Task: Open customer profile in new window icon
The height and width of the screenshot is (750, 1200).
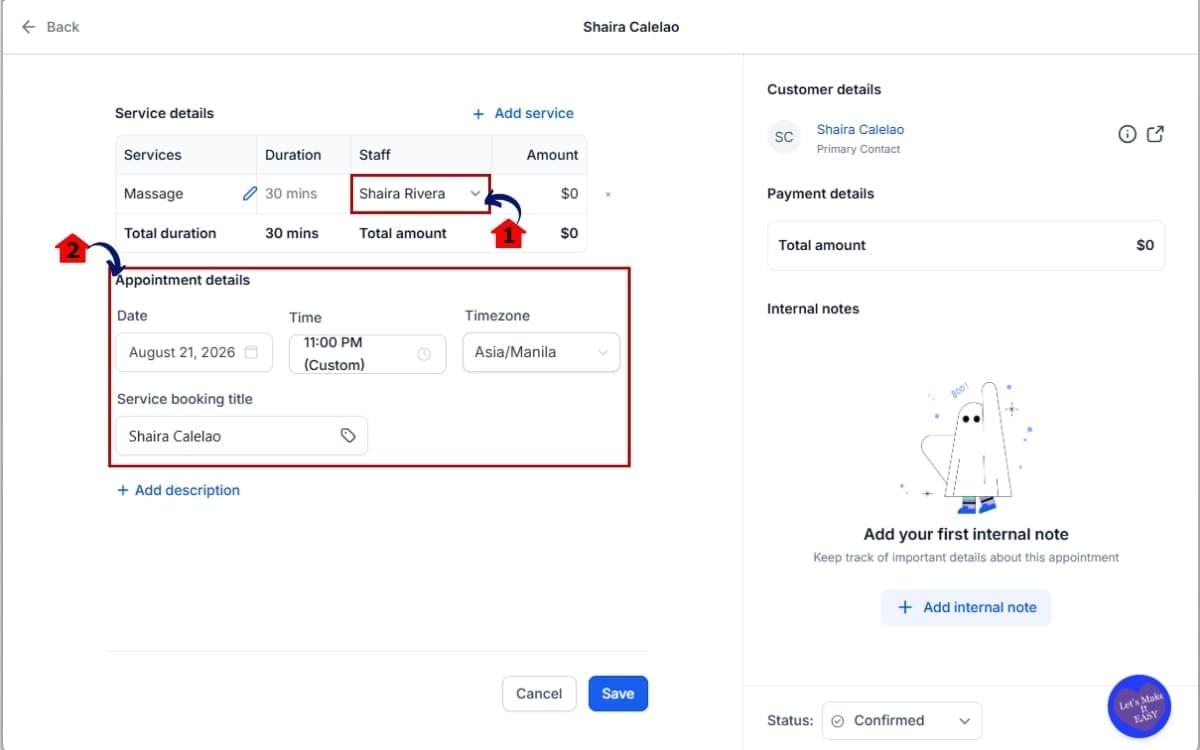Action: pyautogui.click(x=1155, y=134)
